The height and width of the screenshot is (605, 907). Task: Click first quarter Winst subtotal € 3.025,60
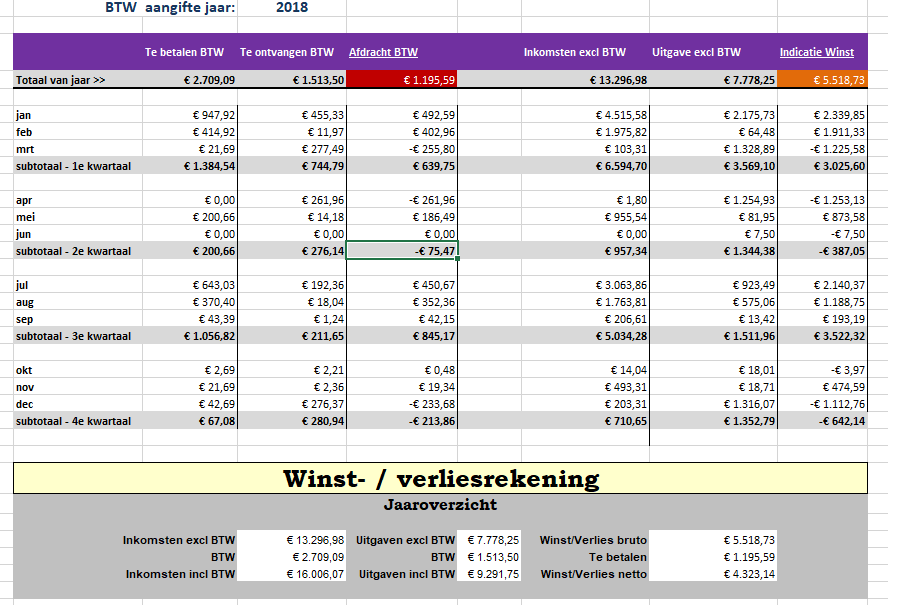pos(839,166)
